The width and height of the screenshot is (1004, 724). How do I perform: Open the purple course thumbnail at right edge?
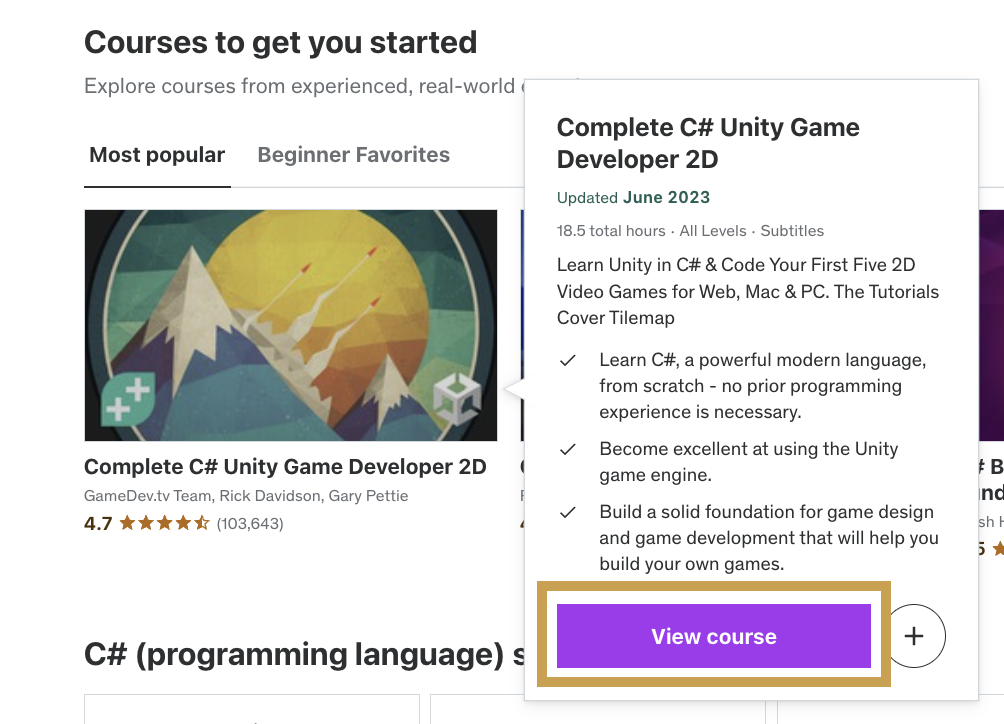[990, 325]
